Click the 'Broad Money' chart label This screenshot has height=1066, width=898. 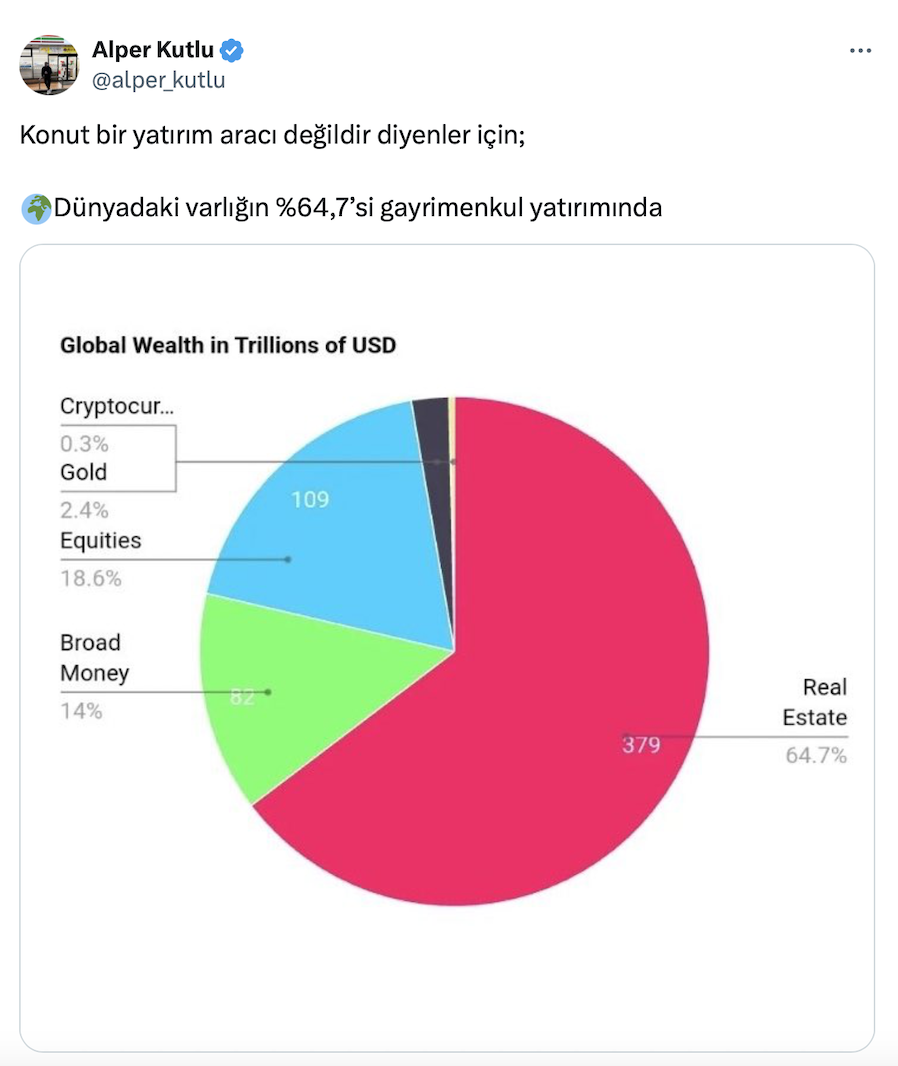pyautogui.click(x=94, y=657)
